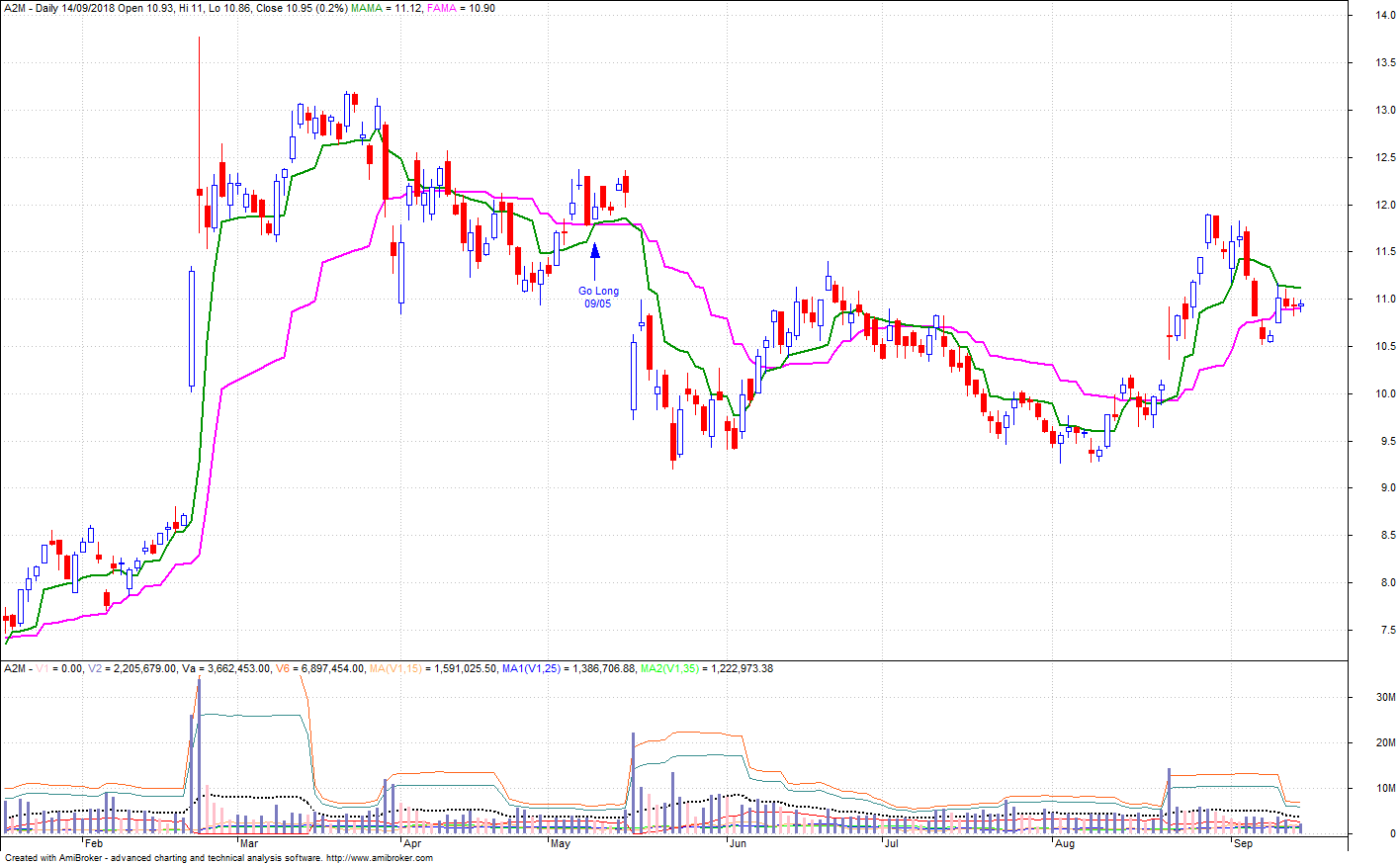Viewport: 1400px width, 864px height.
Task: Click the Apr label on time axis
Action: pos(412,844)
